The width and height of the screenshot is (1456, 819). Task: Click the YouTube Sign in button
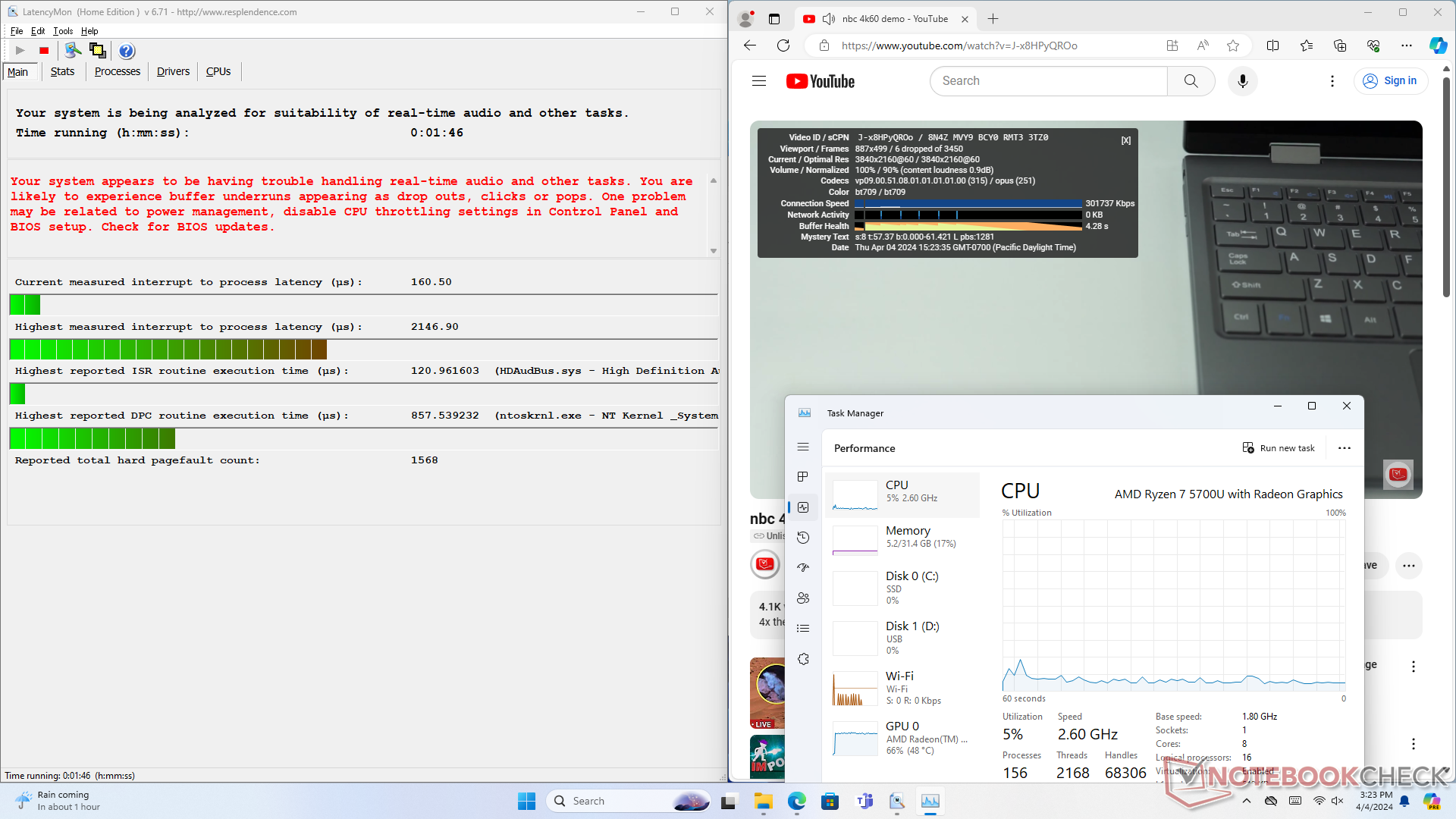[x=1390, y=81]
